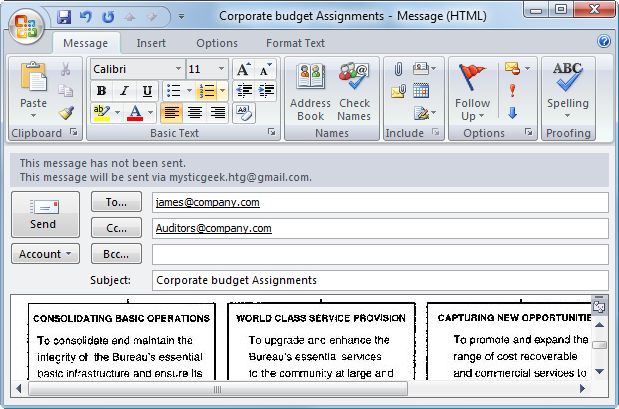Toggle Bold formatting

pyautogui.click(x=101, y=91)
